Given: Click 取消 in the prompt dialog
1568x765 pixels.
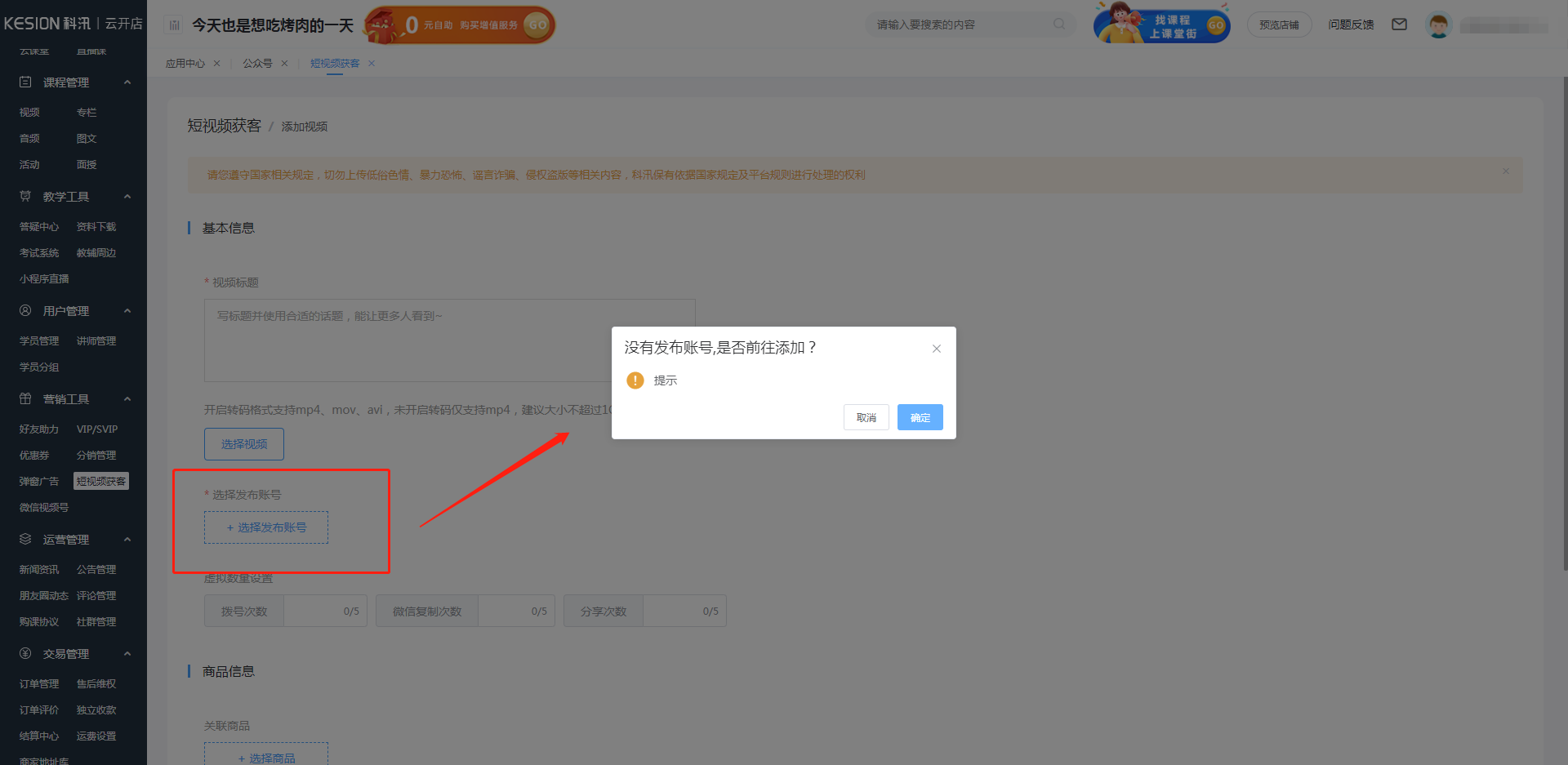Looking at the screenshot, I should (866, 417).
